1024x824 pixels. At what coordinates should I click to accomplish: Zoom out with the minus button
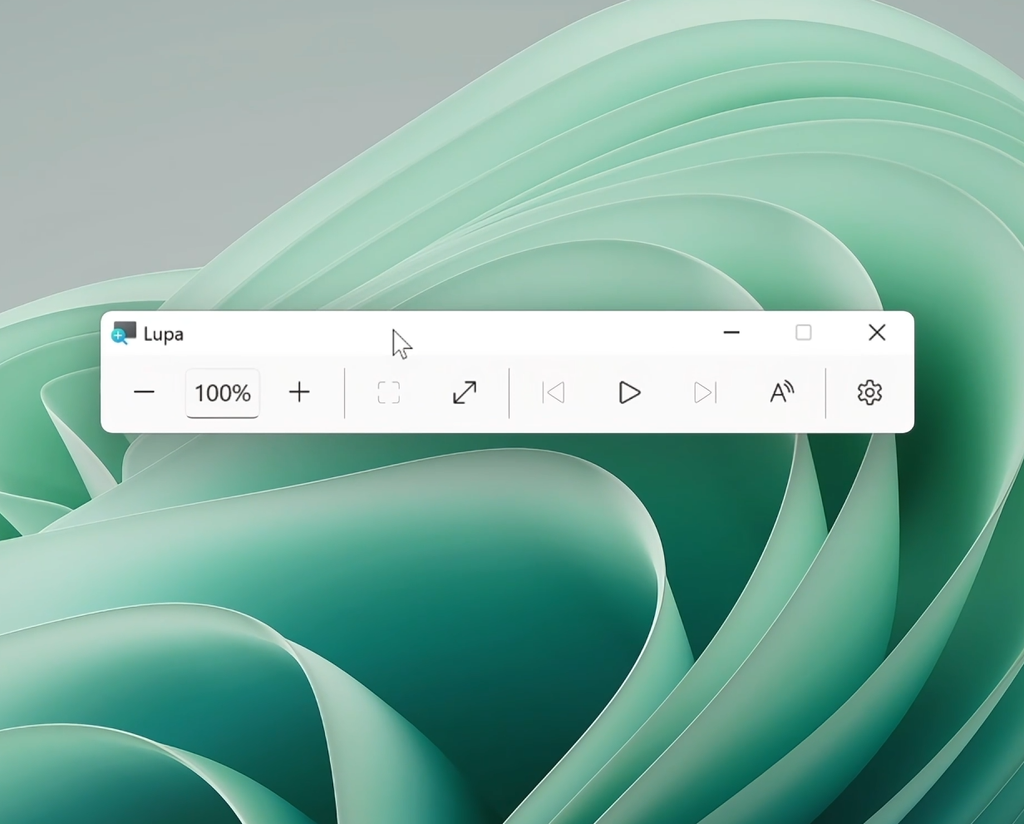144,392
